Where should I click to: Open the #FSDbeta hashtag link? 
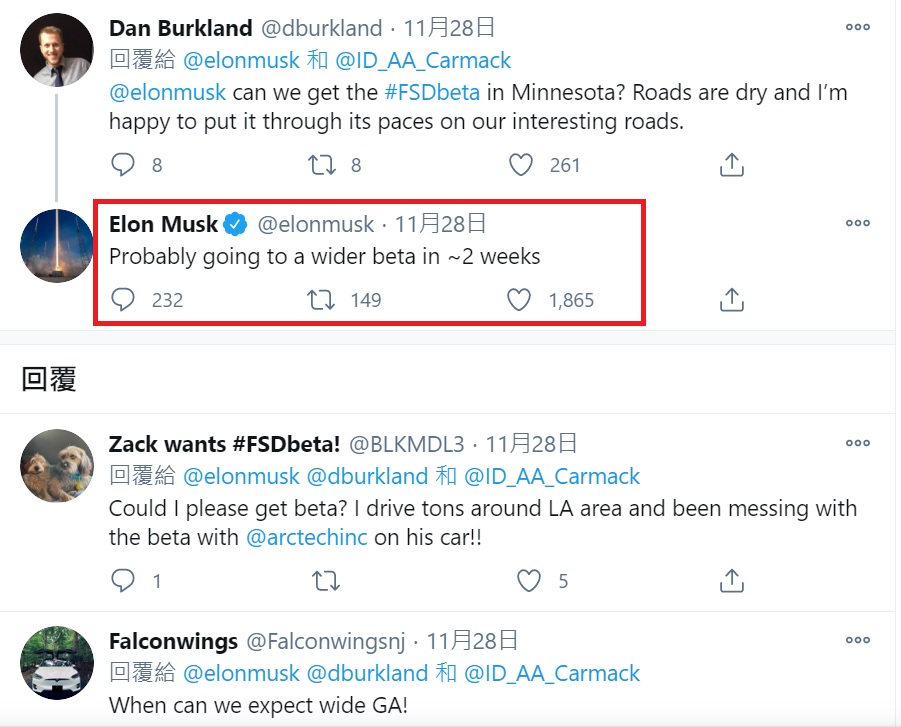coord(432,92)
